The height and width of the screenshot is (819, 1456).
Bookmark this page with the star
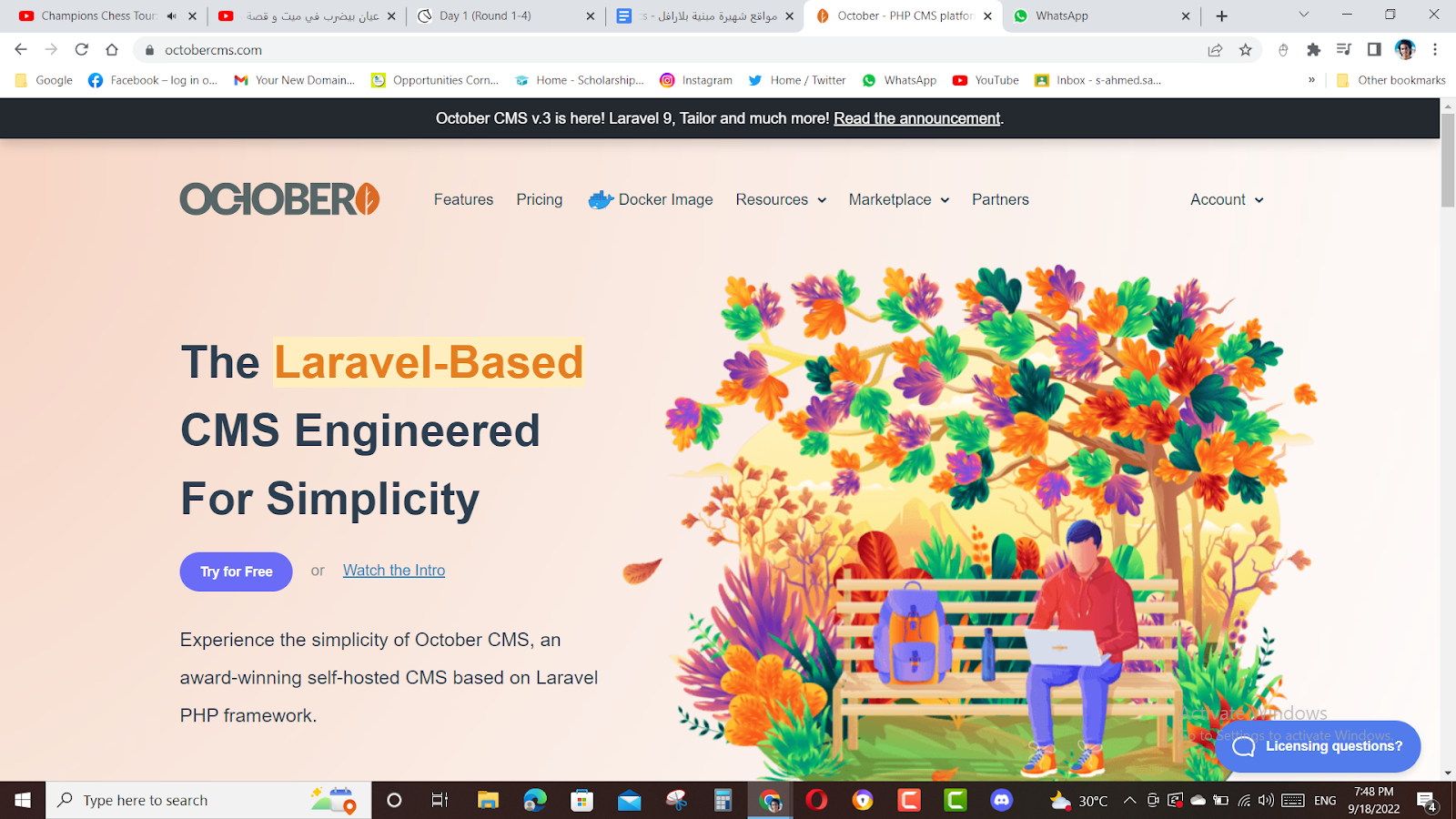(1246, 50)
